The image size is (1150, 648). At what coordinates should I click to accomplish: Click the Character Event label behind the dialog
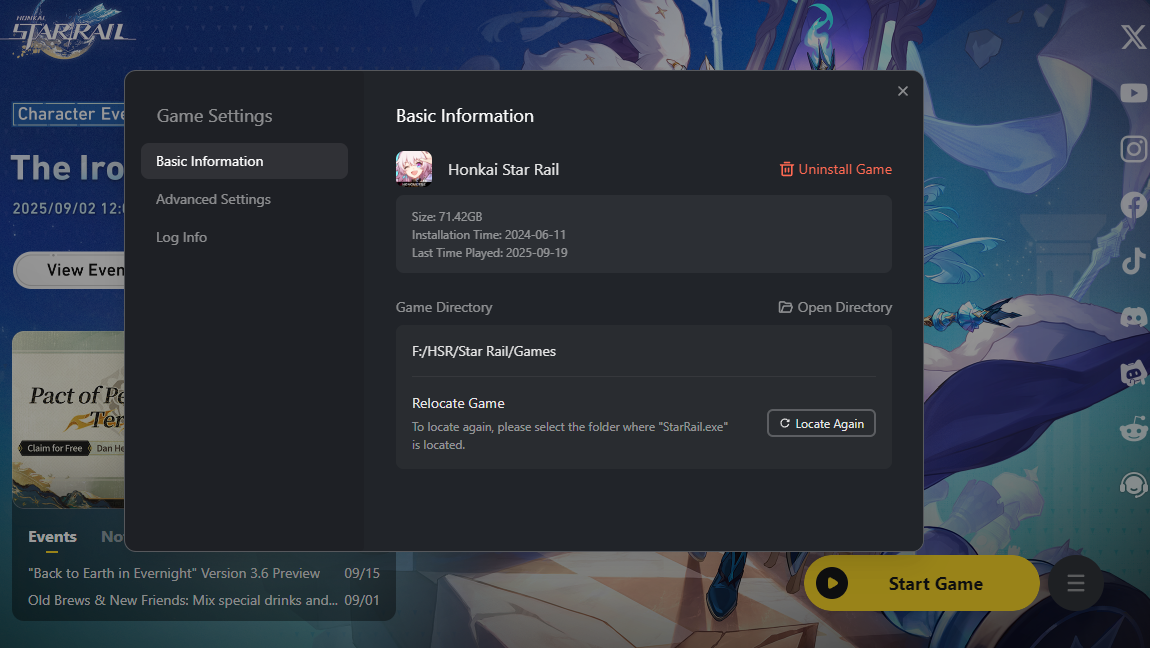coord(69,114)
